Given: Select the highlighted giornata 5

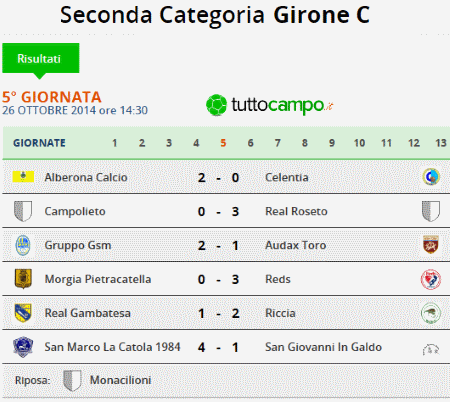Looking at the screenshot, I should click(223, 143).
